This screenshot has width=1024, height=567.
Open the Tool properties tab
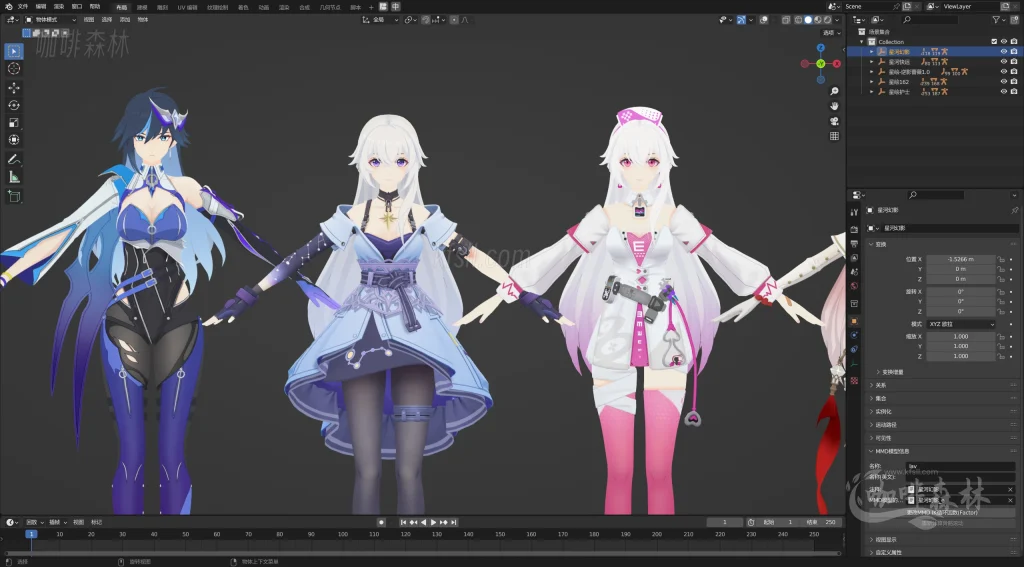tap(854, 212)
